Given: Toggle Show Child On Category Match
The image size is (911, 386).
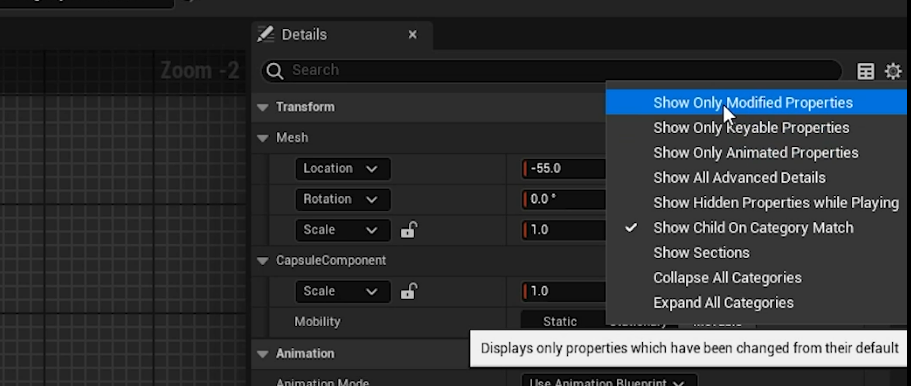Looking at the screenshot, I should pos(753,228).
